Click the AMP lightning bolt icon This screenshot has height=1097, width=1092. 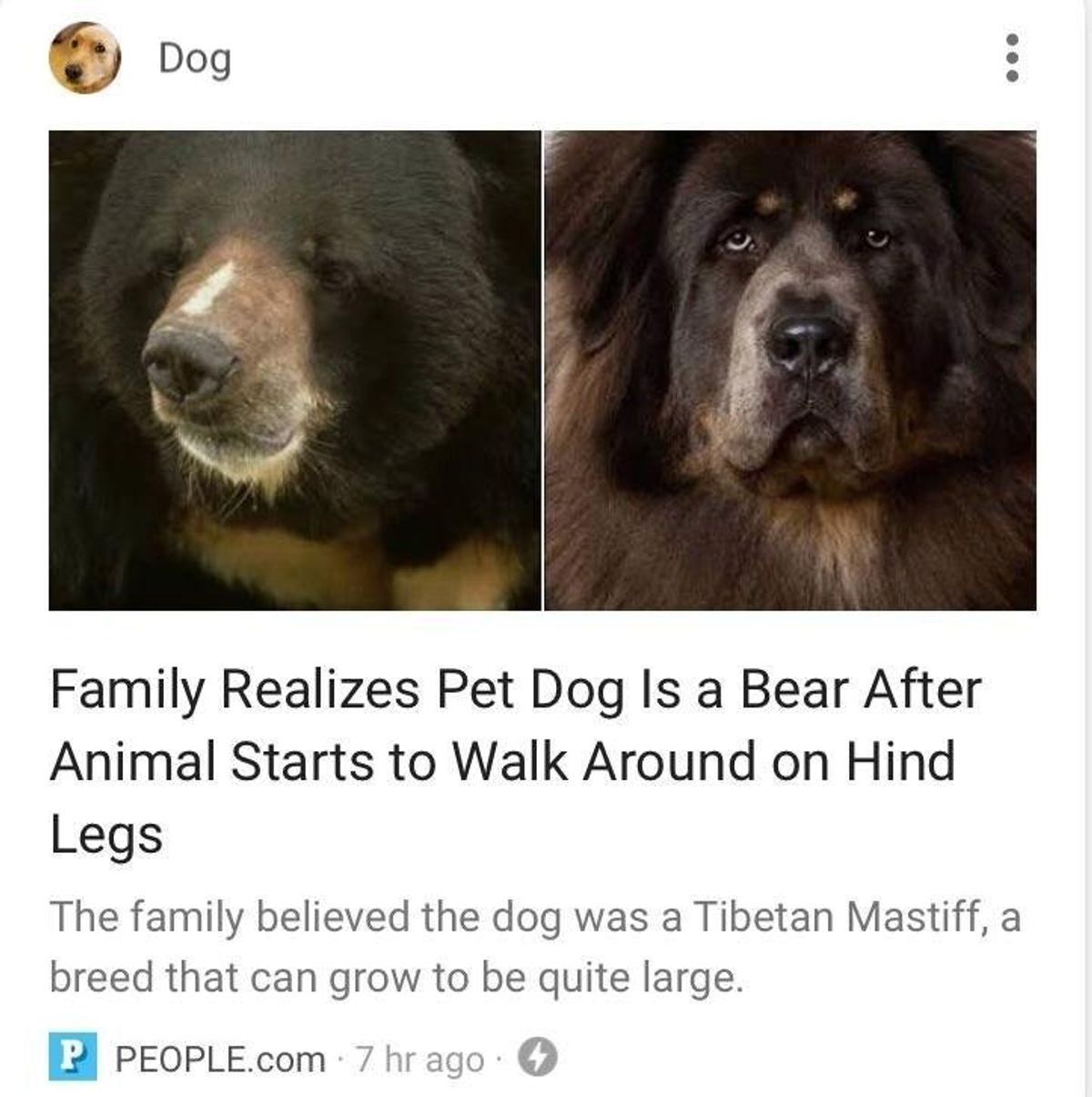tap(537, 1057)
